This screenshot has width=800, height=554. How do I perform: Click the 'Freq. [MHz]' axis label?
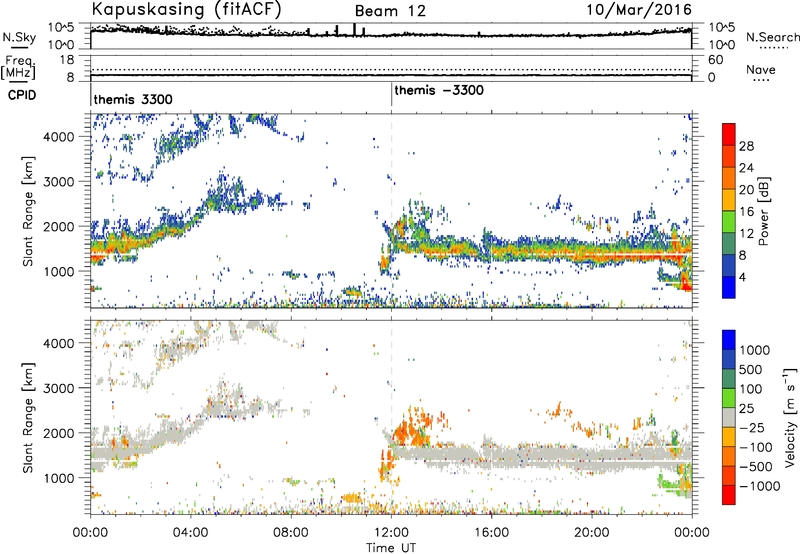click(x=18, y=67)
